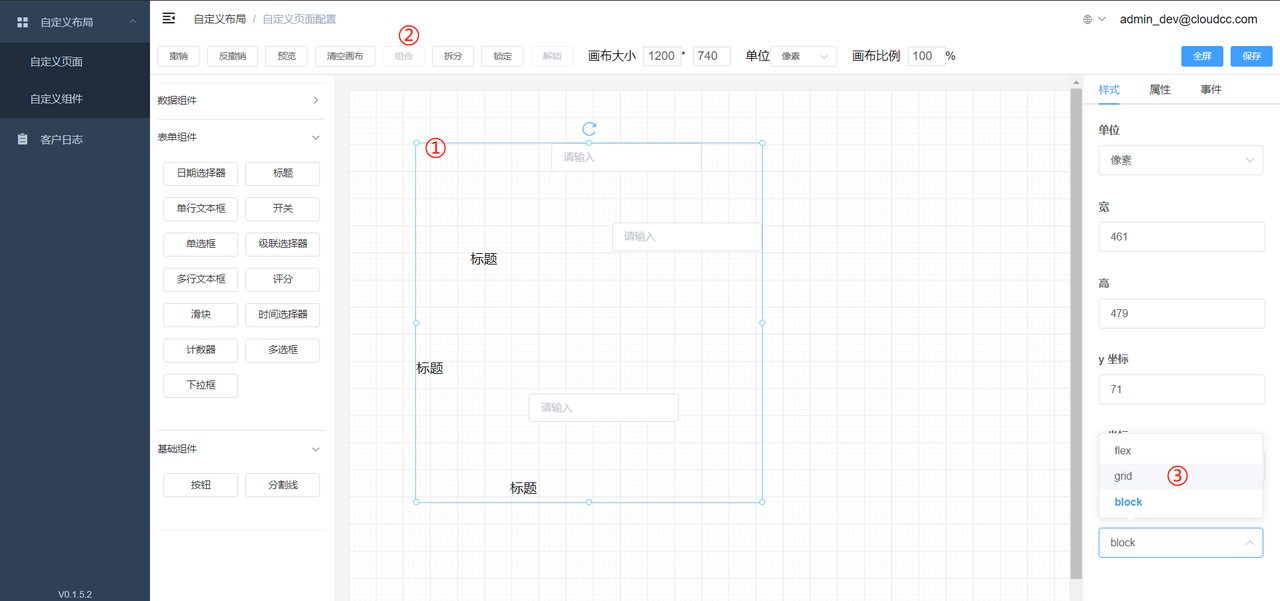Click the 清空画布 clear canvas button
1280x601 pixels.
(345, 56)
